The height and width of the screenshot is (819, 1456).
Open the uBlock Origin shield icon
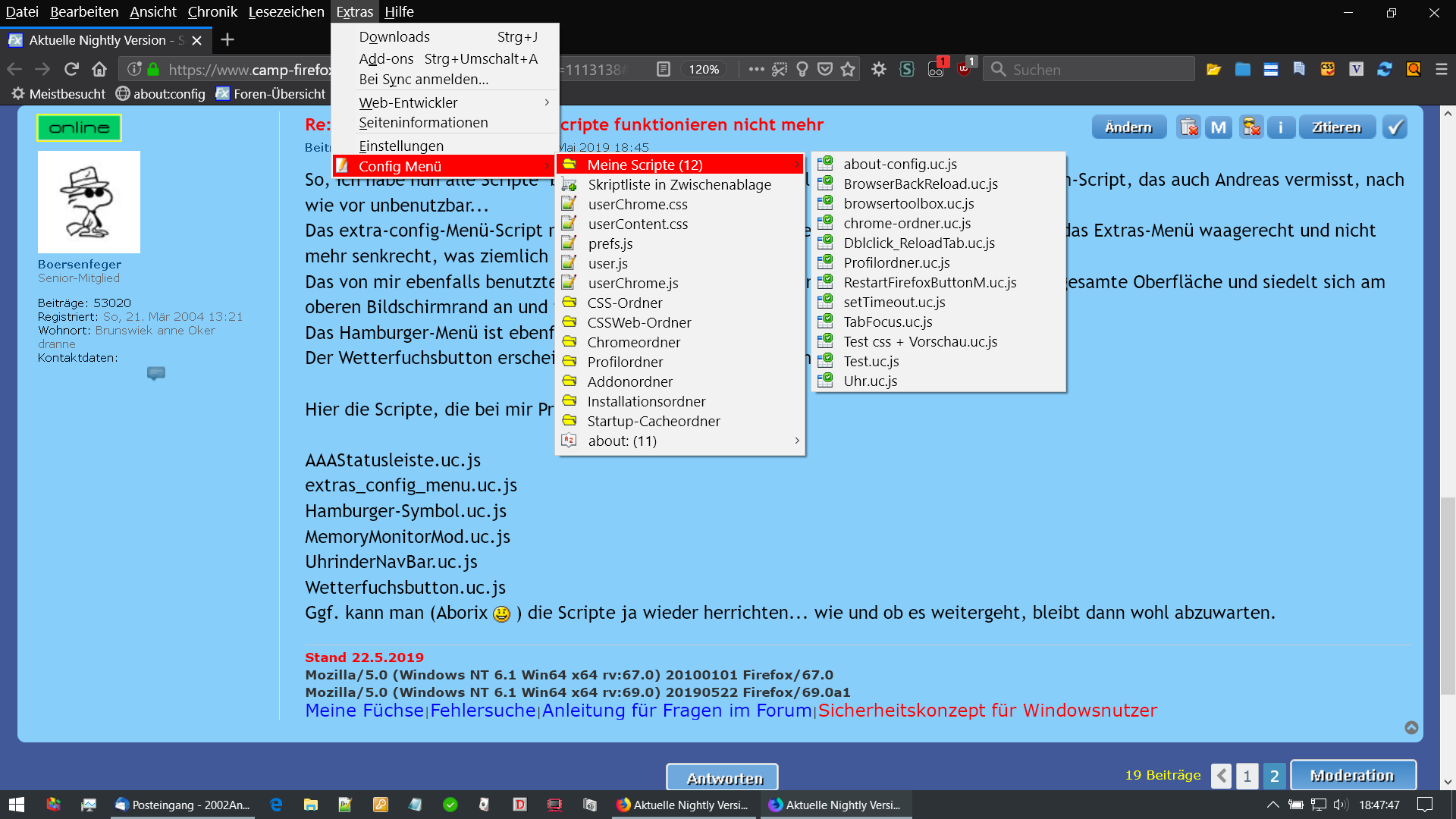(x=964, y=69)
